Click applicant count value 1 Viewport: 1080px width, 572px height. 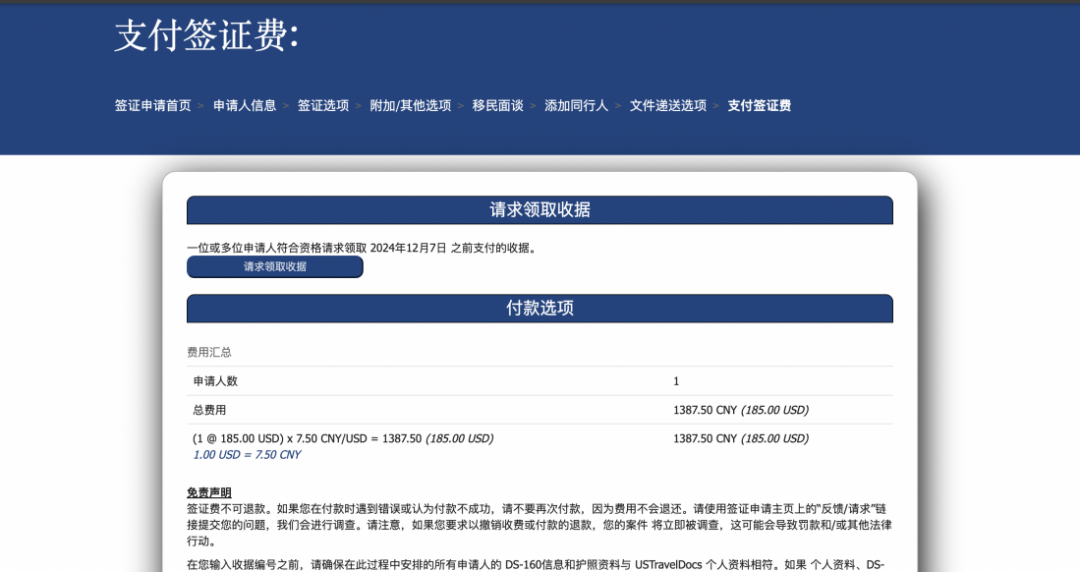[676, 381]
